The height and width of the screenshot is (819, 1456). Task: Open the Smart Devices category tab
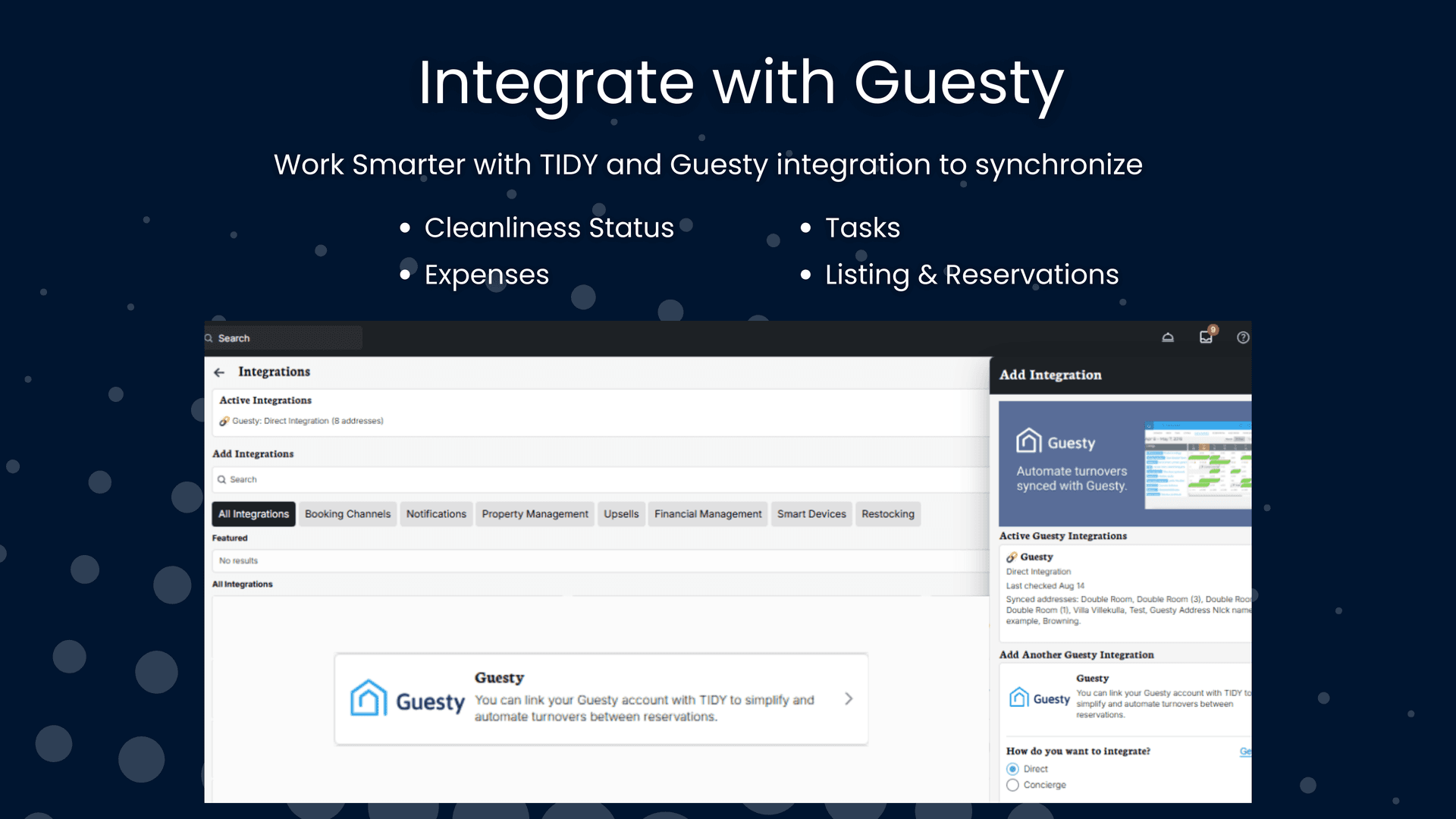pos(811,513)
